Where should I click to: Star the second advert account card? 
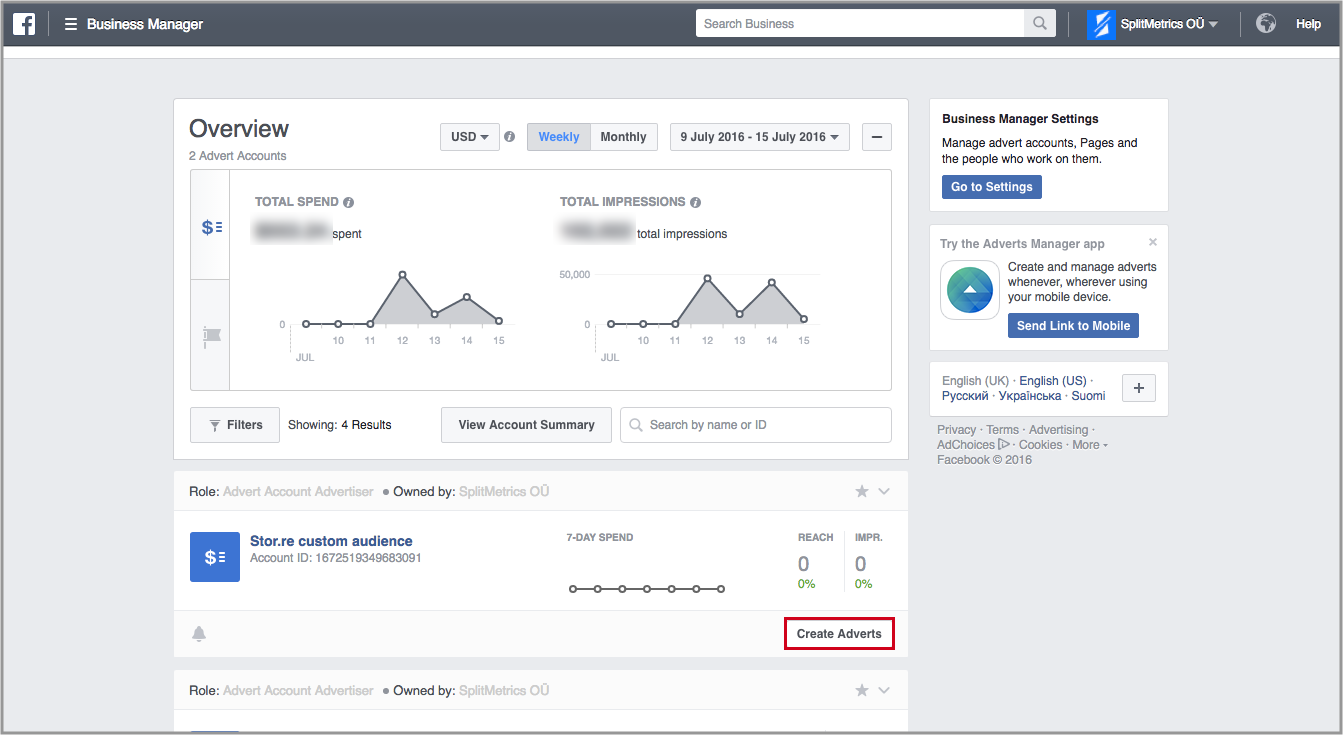tap(862, 690)
